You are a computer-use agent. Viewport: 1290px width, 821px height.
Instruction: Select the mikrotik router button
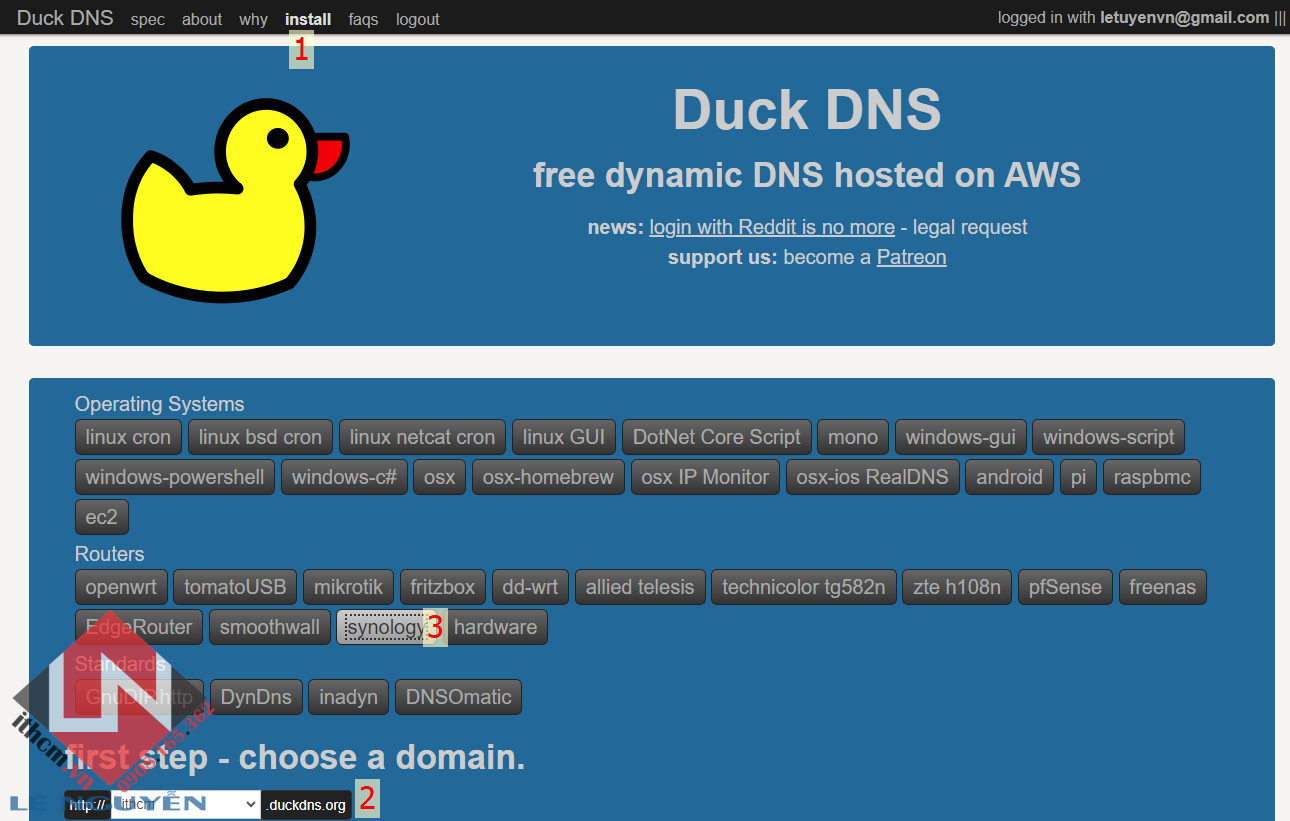[x=348, y=587]
